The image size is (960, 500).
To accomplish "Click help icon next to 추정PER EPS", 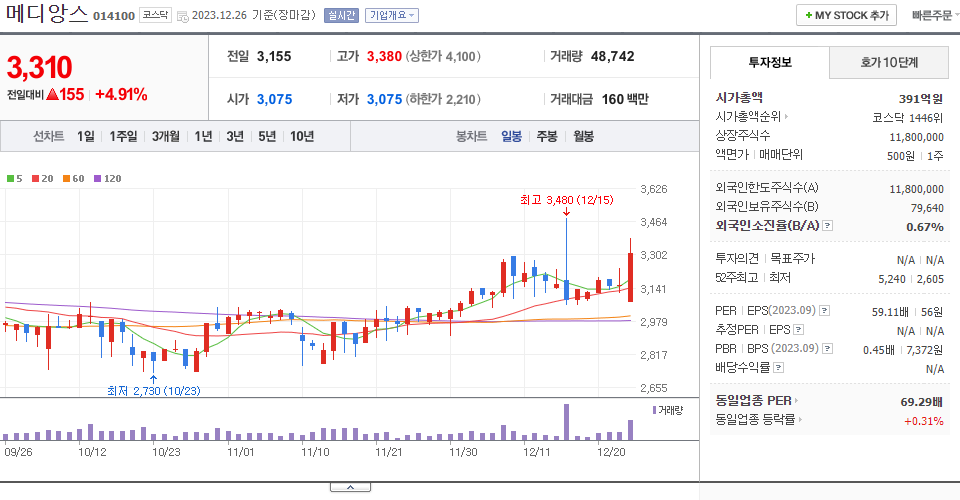I will (798, 330).
